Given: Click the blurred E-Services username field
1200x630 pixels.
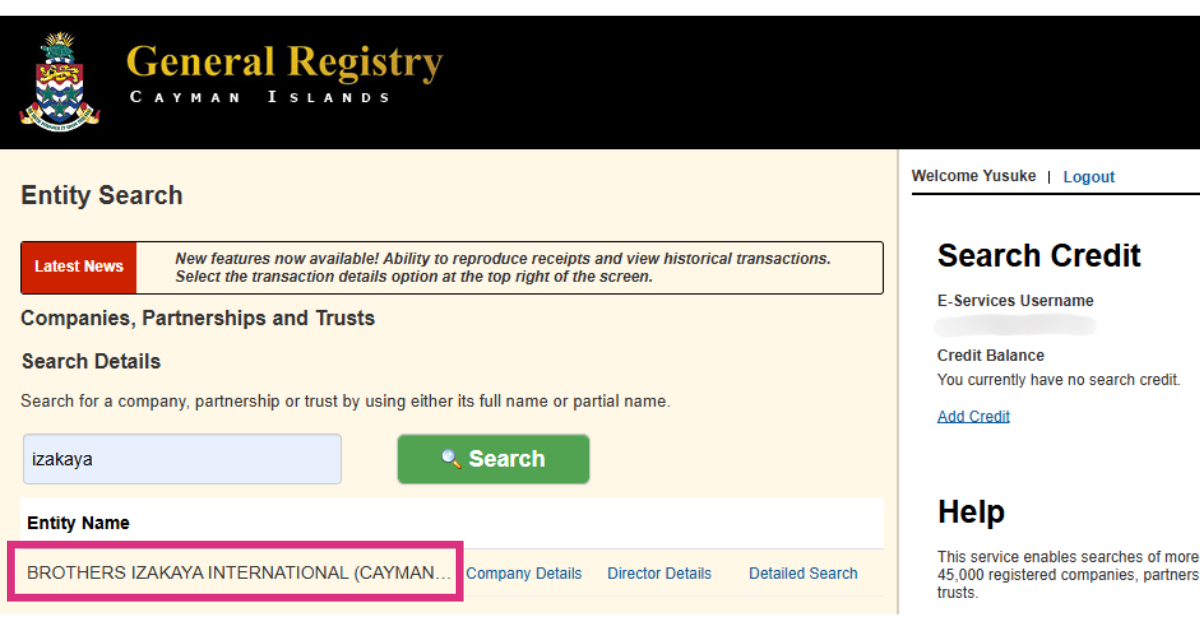Looking at the screenshot, I should [x=1016, y=326].
